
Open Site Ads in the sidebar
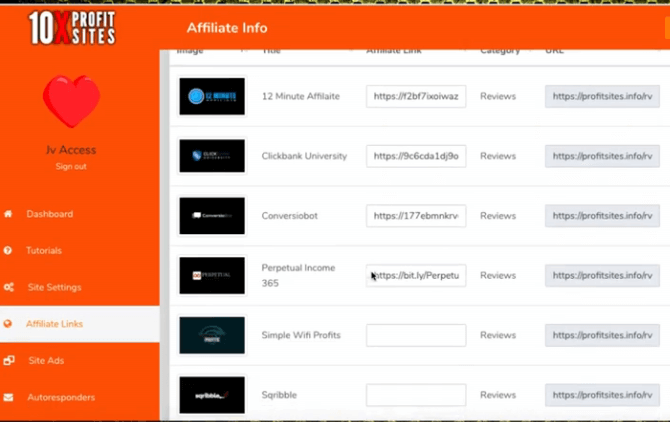[46, 360]
